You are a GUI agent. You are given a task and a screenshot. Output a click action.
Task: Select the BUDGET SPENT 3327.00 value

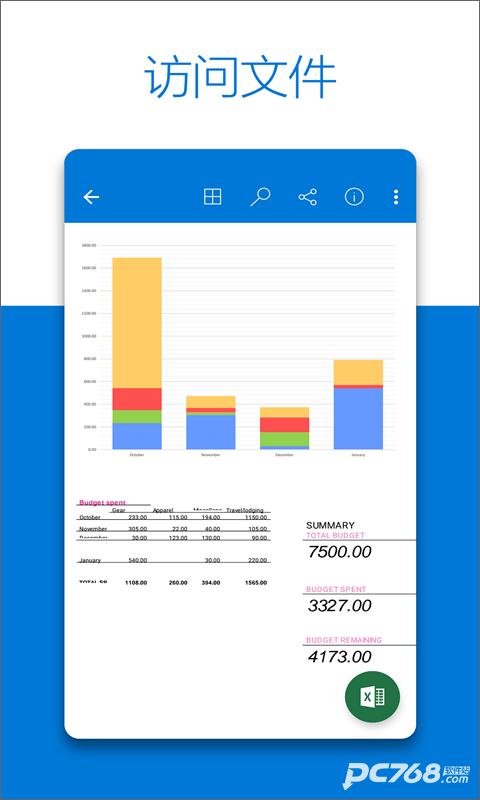point(340,606)
